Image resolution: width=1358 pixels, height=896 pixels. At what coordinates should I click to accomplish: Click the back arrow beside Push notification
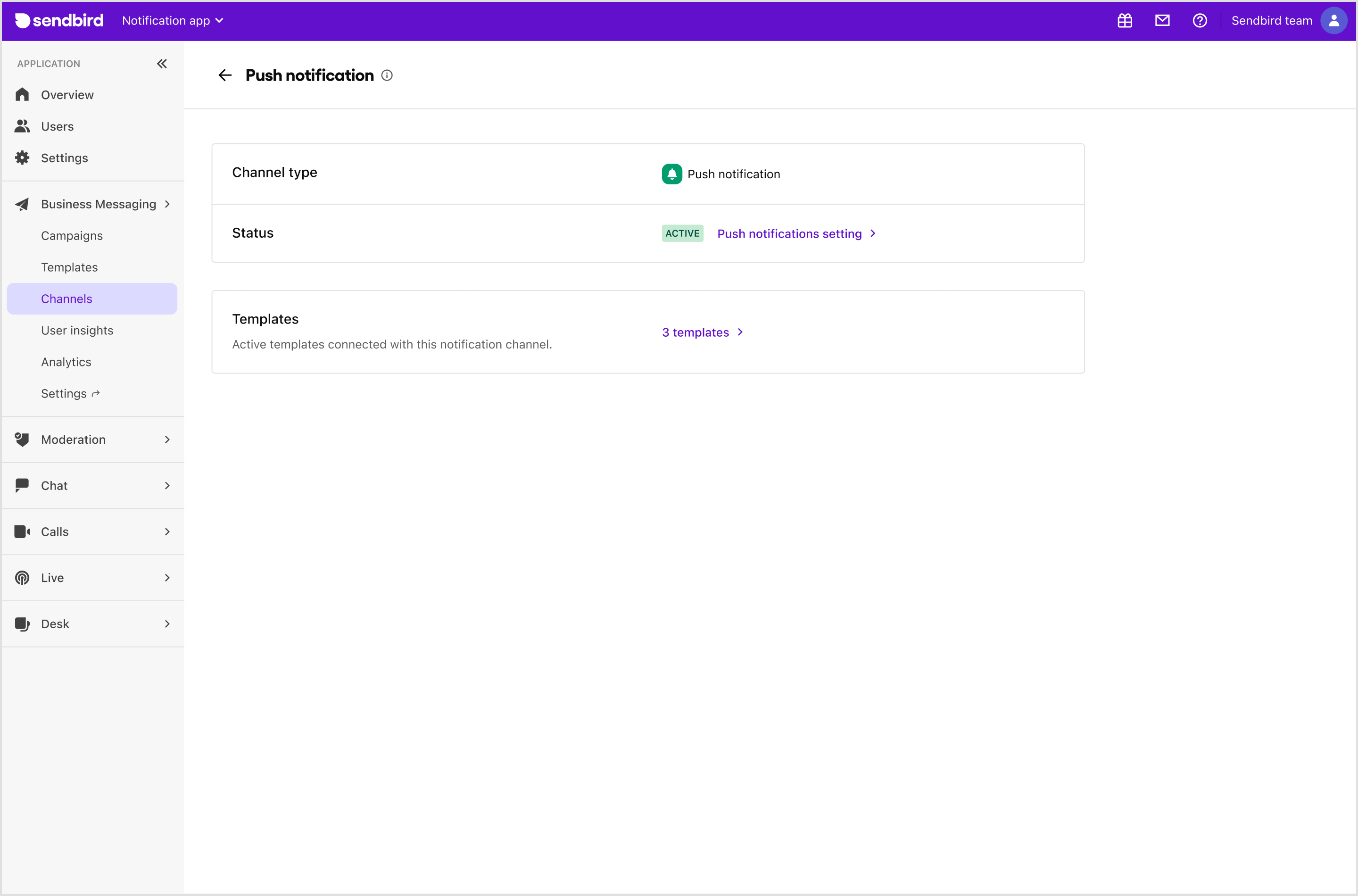(x=224, y=75)
